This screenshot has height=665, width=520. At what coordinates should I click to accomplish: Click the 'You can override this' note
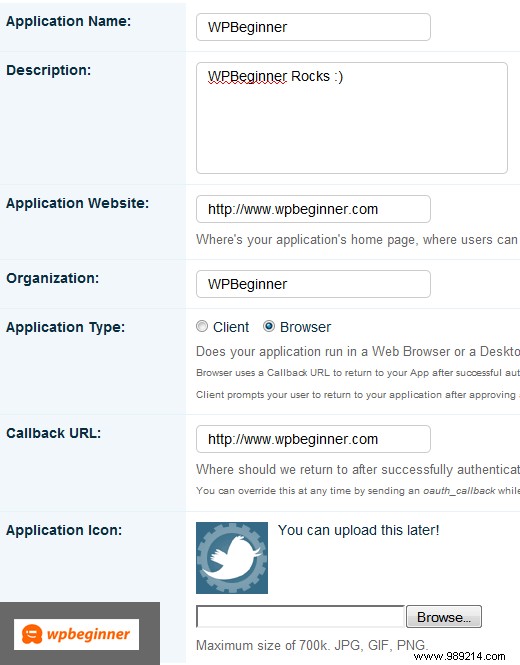358,491
